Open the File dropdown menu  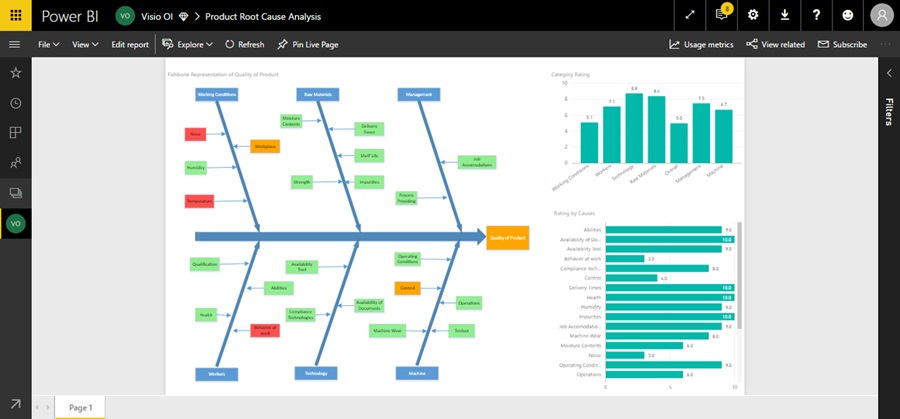(49, 44)
